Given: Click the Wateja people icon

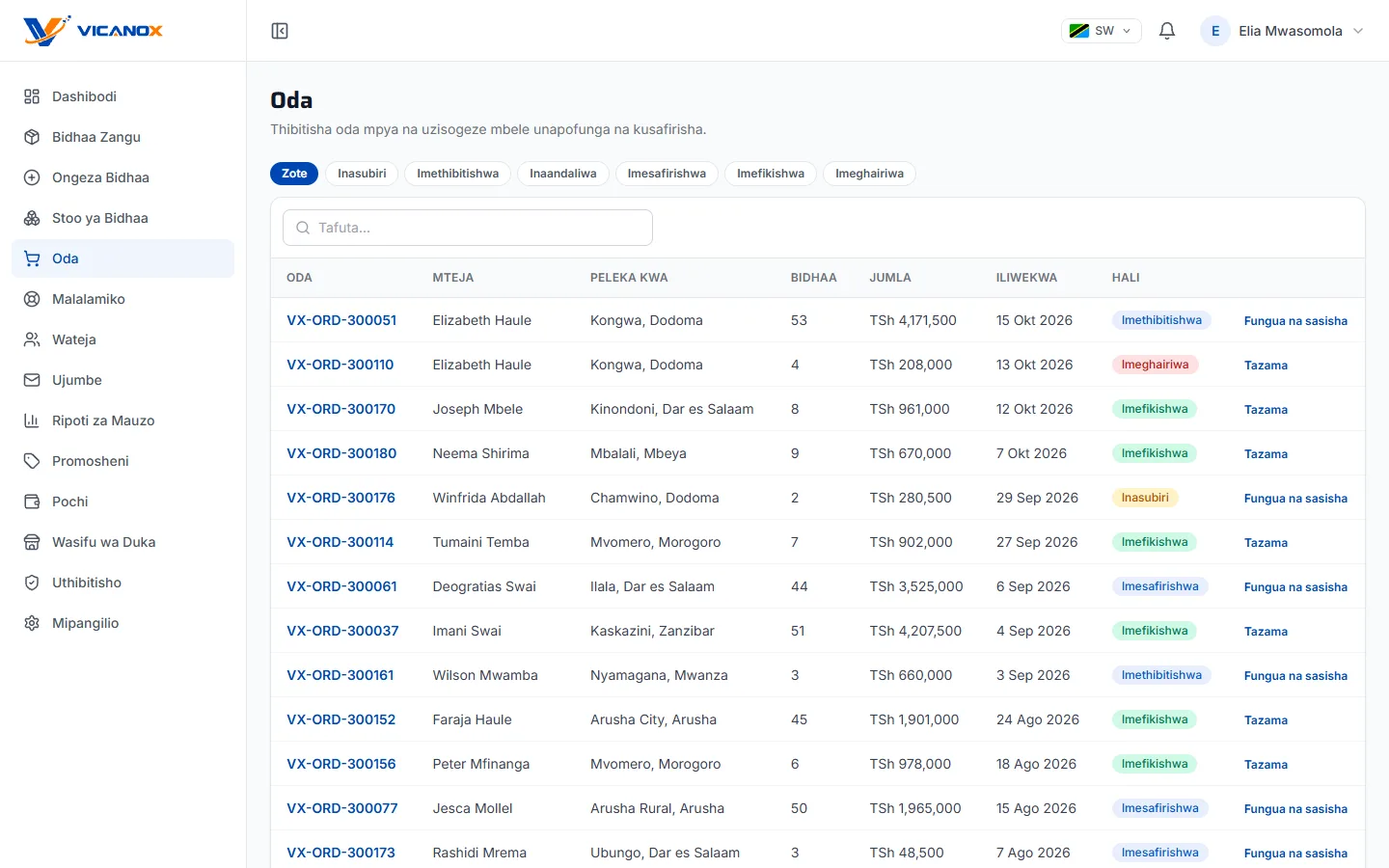Looking at the screenshot, I should [x=32, y=339].
